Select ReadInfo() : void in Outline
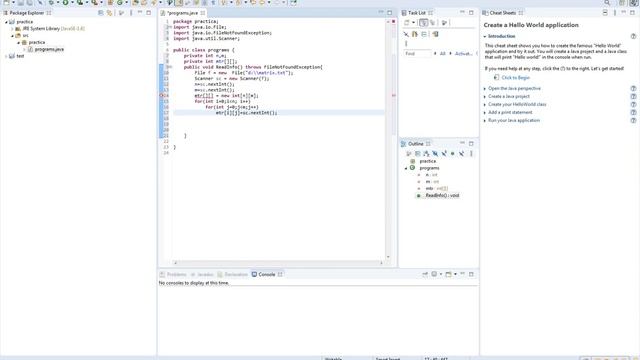640x360 pixels. point(442,196)
